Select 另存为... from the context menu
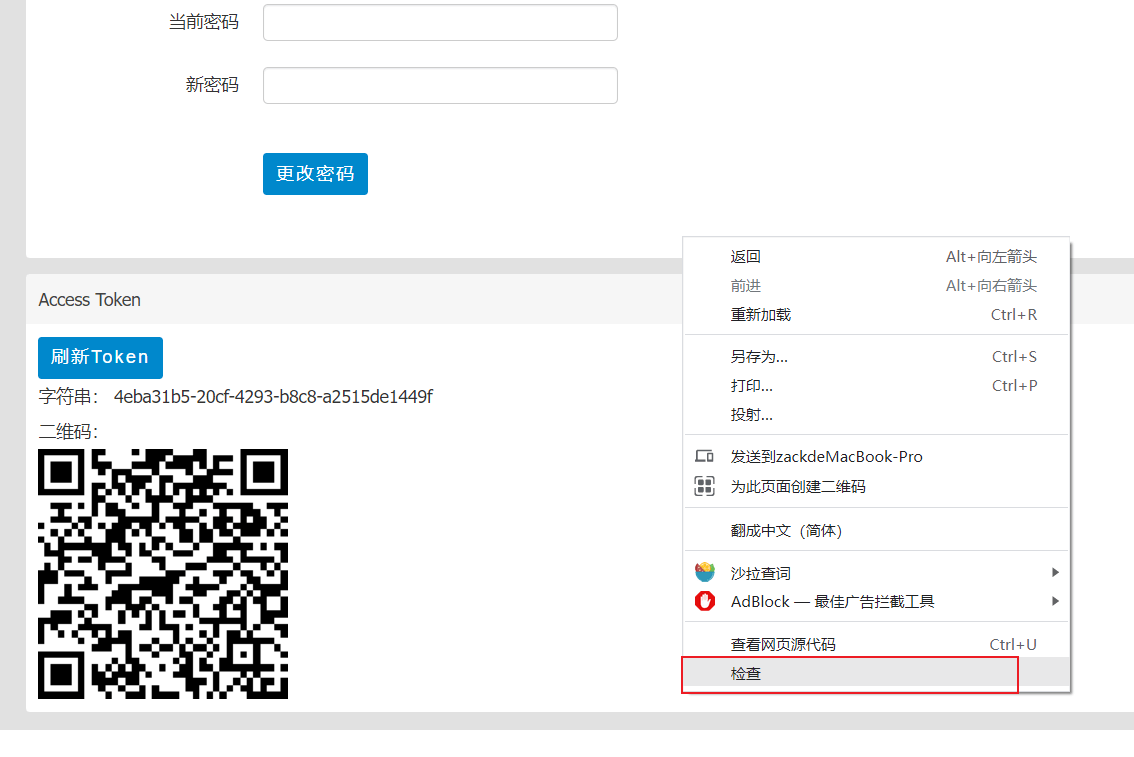This screenshot has width=1134, height=757. [877, 356]
